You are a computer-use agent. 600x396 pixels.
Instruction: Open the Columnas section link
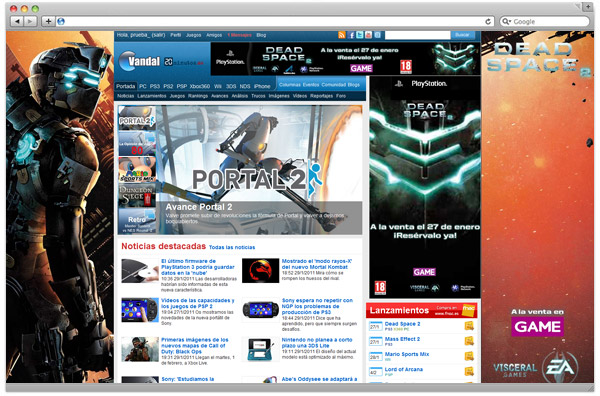click(x=290, y=85)
